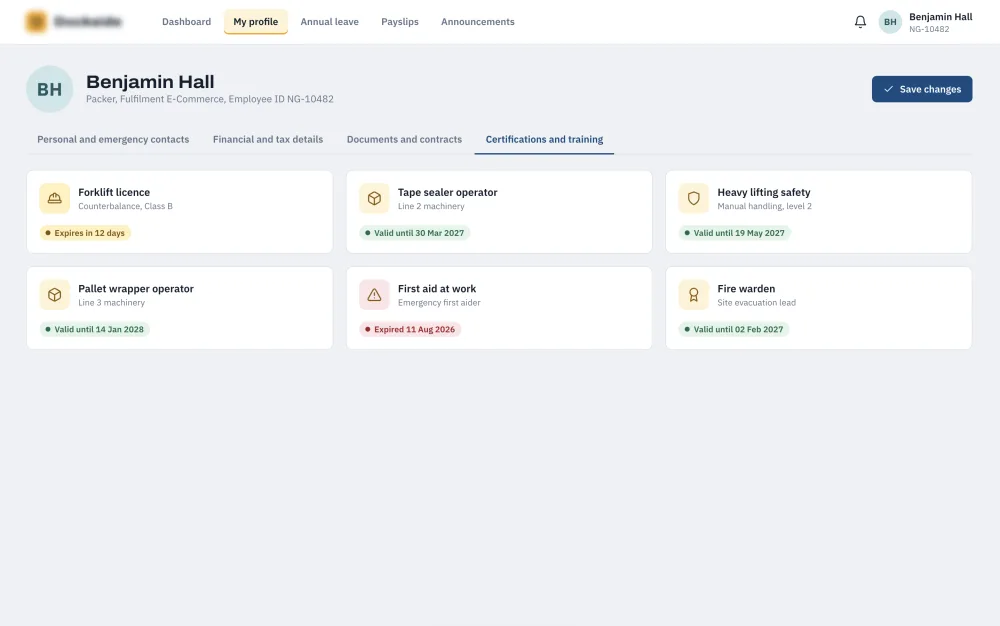Click the large BH profile avatar
Image resolution: width=1000 pixels, height=626 pixels.
(50, 89)
